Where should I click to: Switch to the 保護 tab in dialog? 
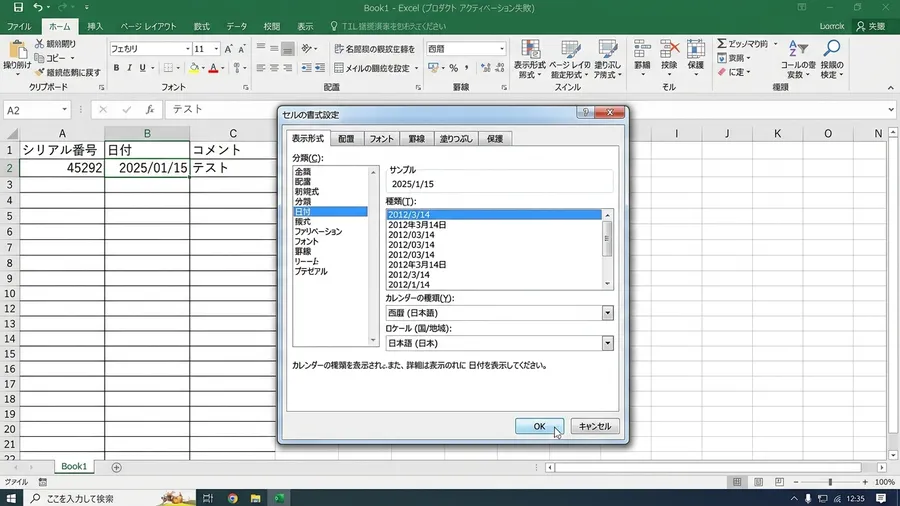click(495, 139)
